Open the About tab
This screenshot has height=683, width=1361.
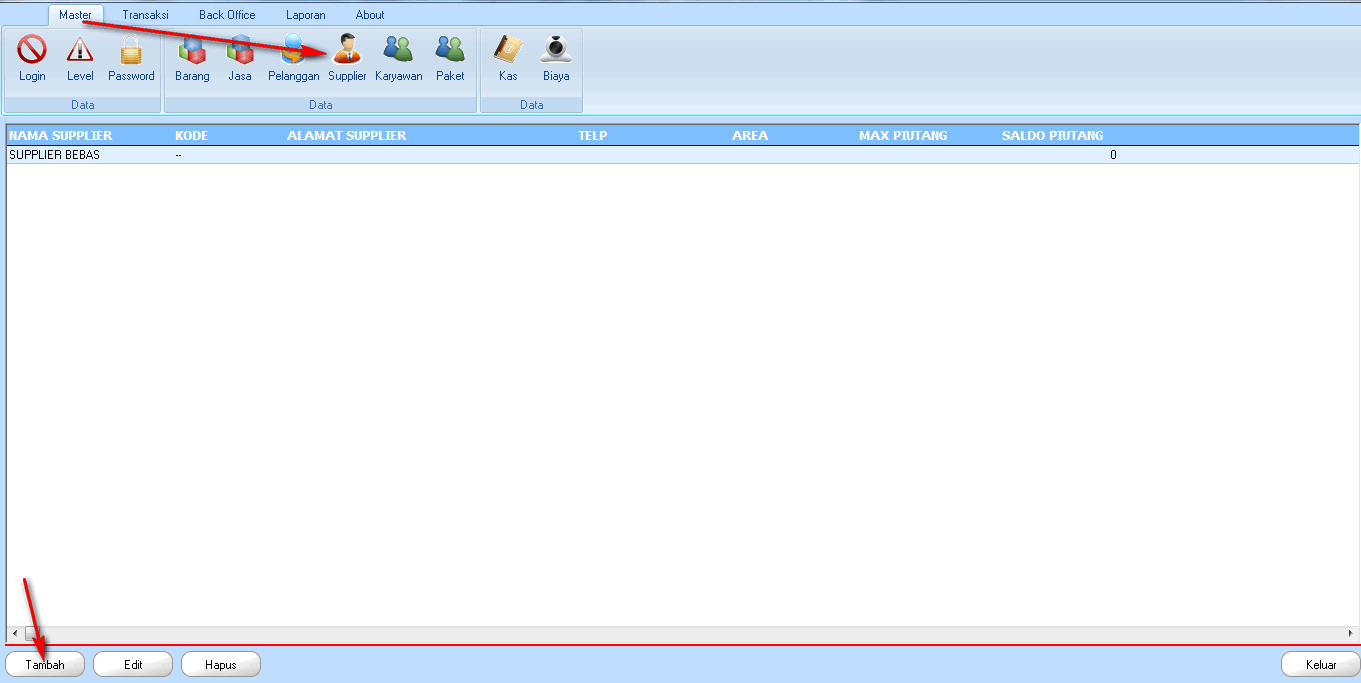370,15
